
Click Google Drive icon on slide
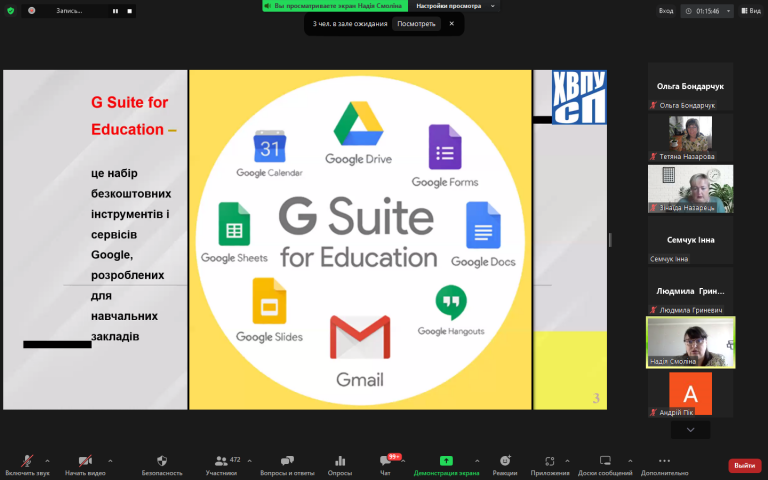[359, 124]
